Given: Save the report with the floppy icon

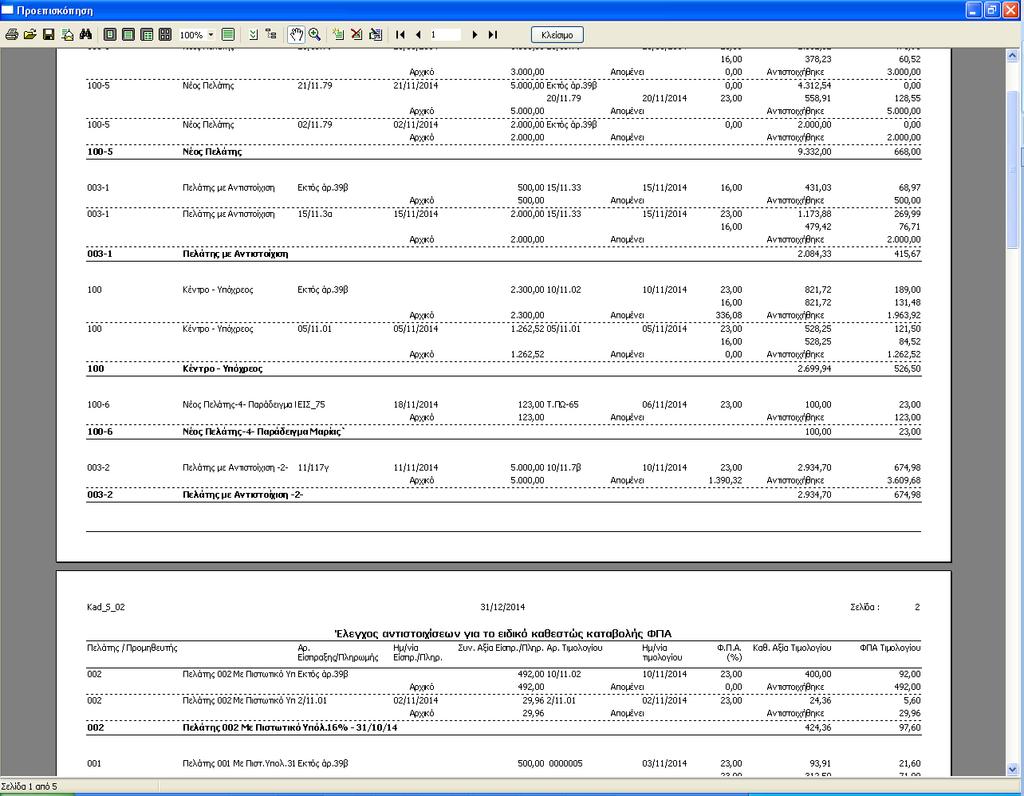Looking at the screenshot, I should point(48,35).
